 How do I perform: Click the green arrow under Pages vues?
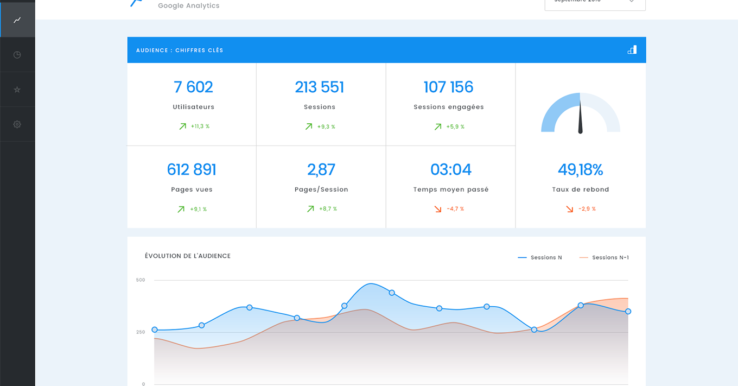tap(181, 209)
